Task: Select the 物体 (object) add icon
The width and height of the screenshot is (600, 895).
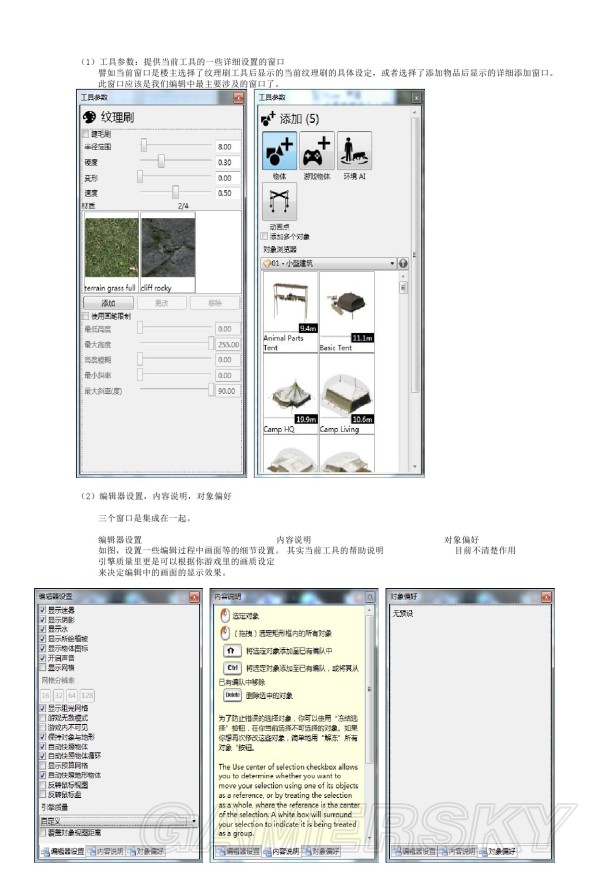Action: (x=279, y=150)
